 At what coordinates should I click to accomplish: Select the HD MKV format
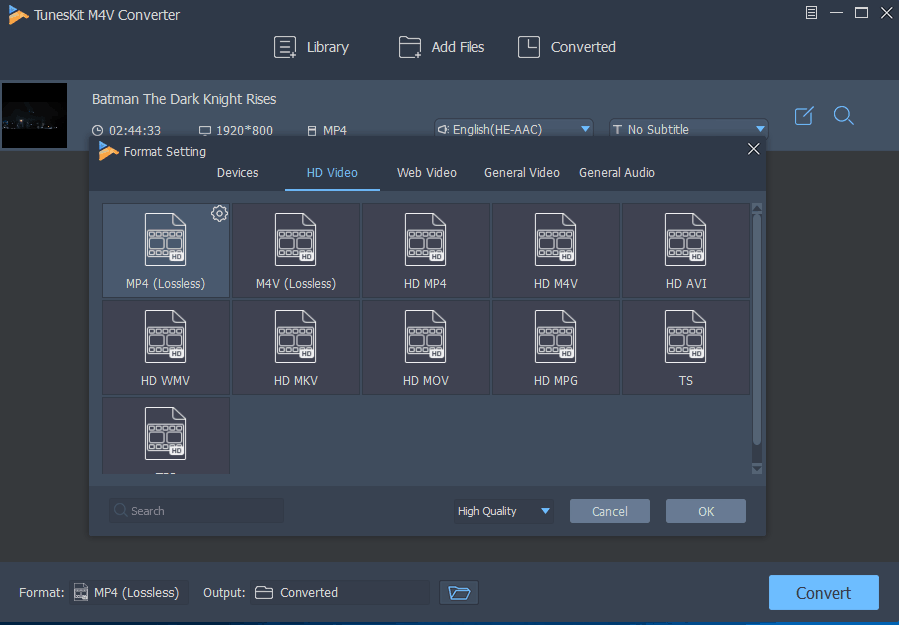point(296,347)
